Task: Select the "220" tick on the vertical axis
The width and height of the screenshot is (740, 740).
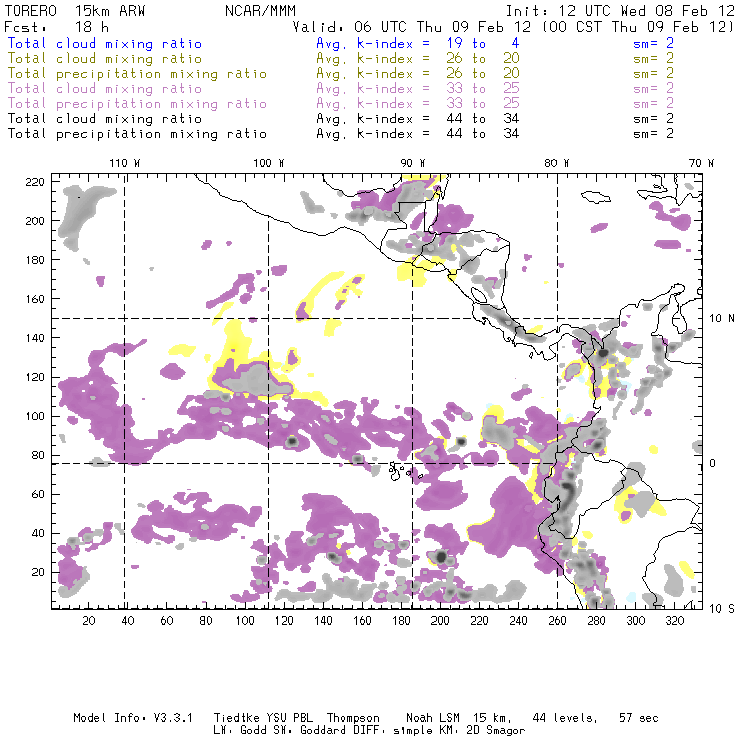Action: tap(35, 182)
